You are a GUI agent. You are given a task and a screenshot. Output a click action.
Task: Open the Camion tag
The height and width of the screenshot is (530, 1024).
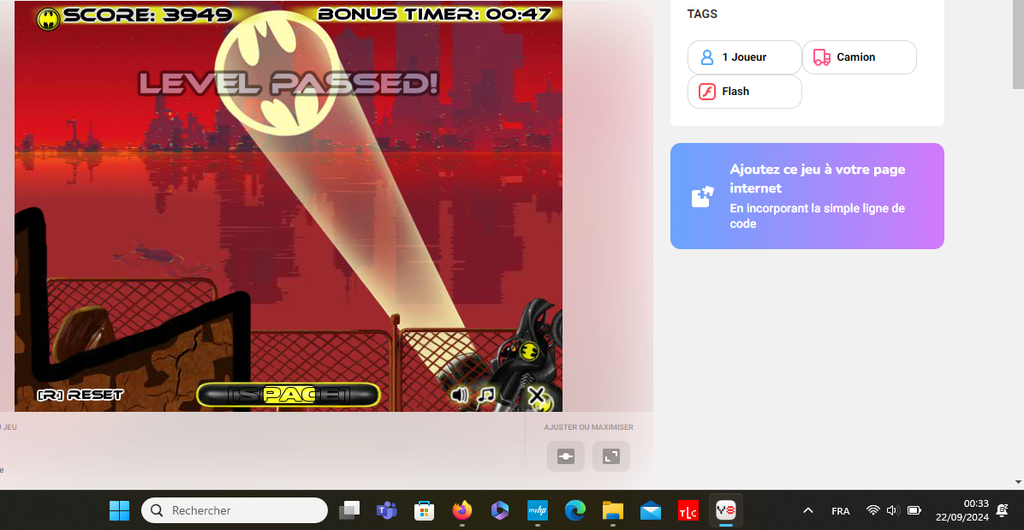tap(859, 57)
